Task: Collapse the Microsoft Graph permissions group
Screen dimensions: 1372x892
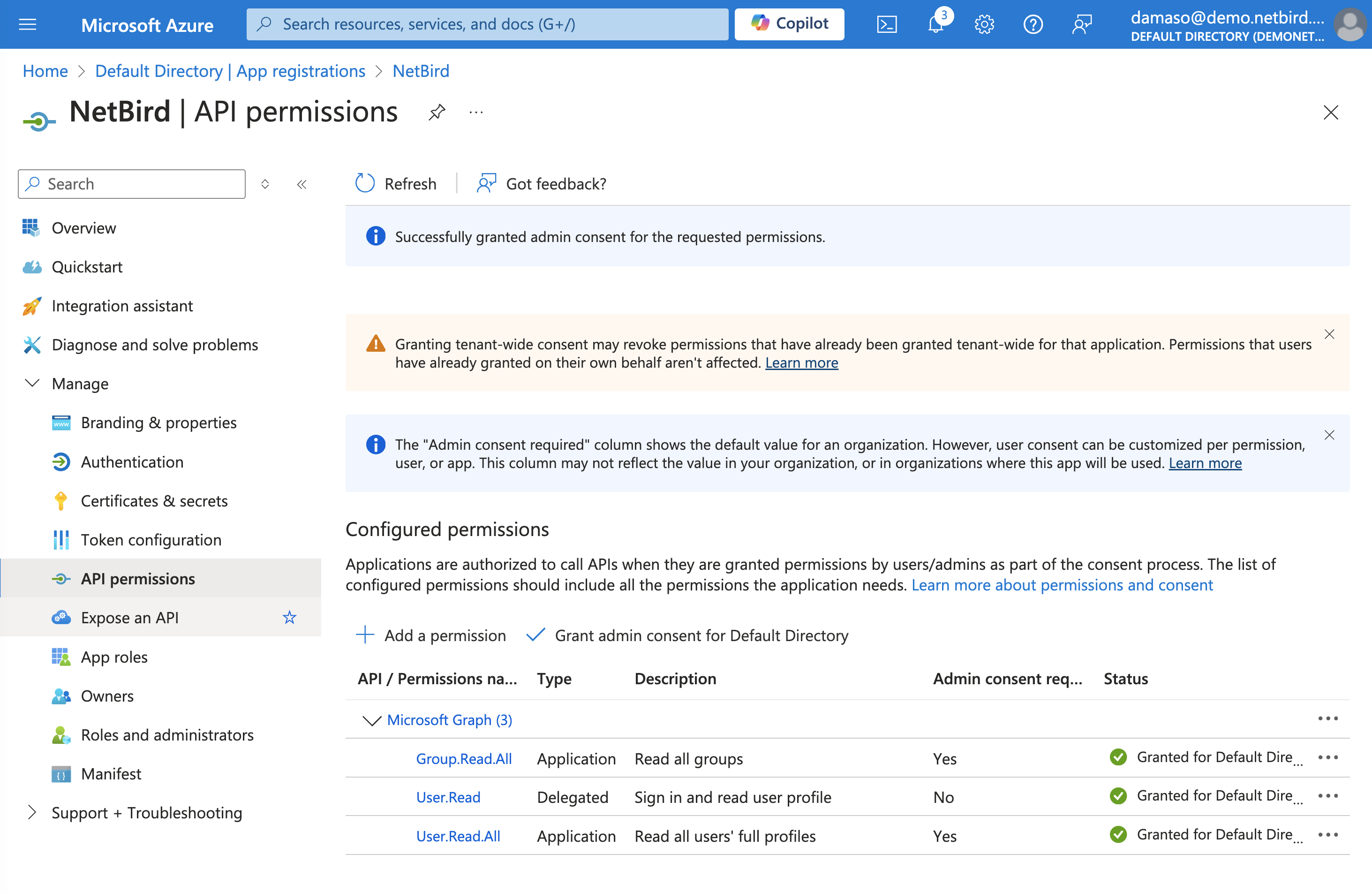Action: pyautogui.click(x=371, y=720)
